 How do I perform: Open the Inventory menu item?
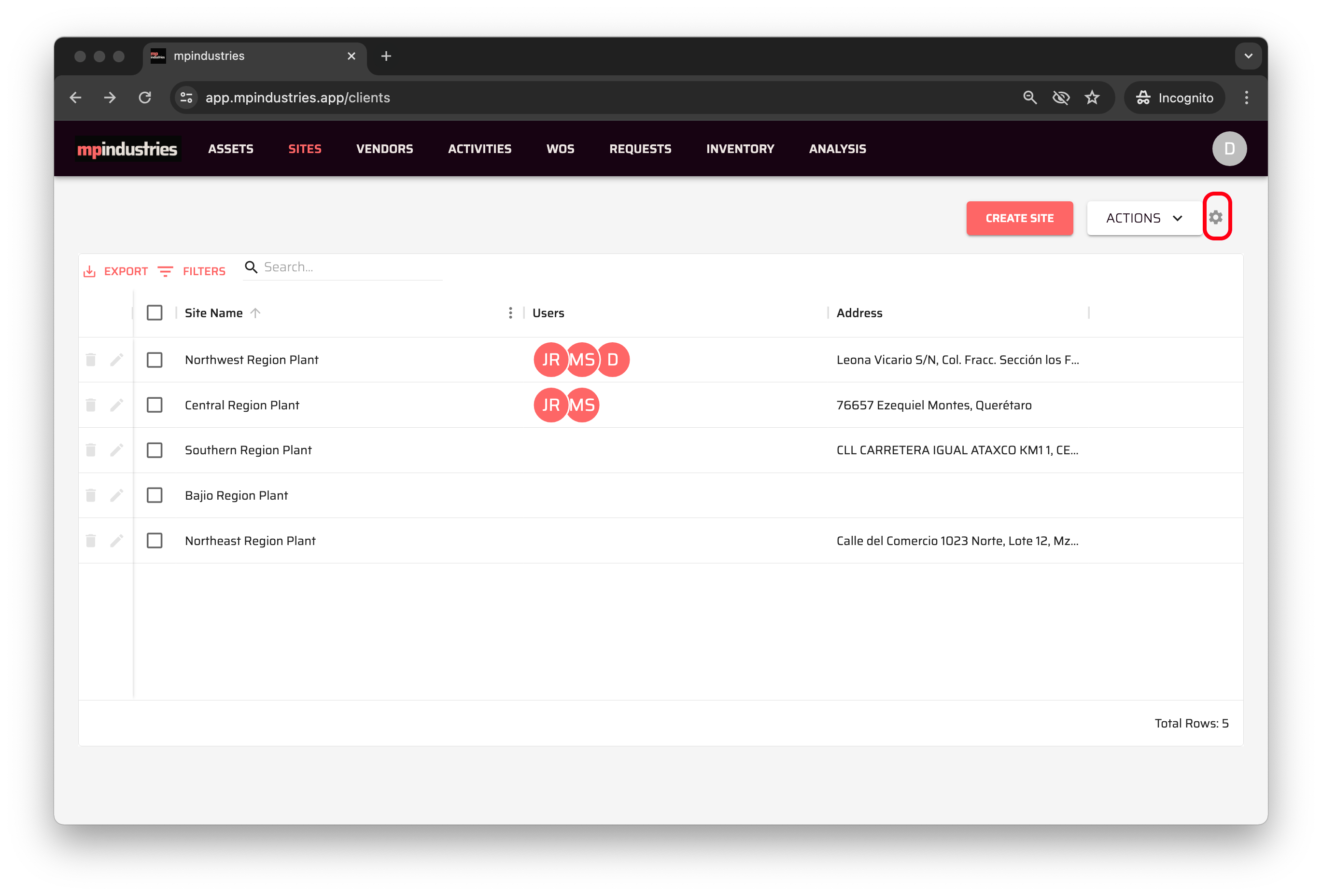740,149
